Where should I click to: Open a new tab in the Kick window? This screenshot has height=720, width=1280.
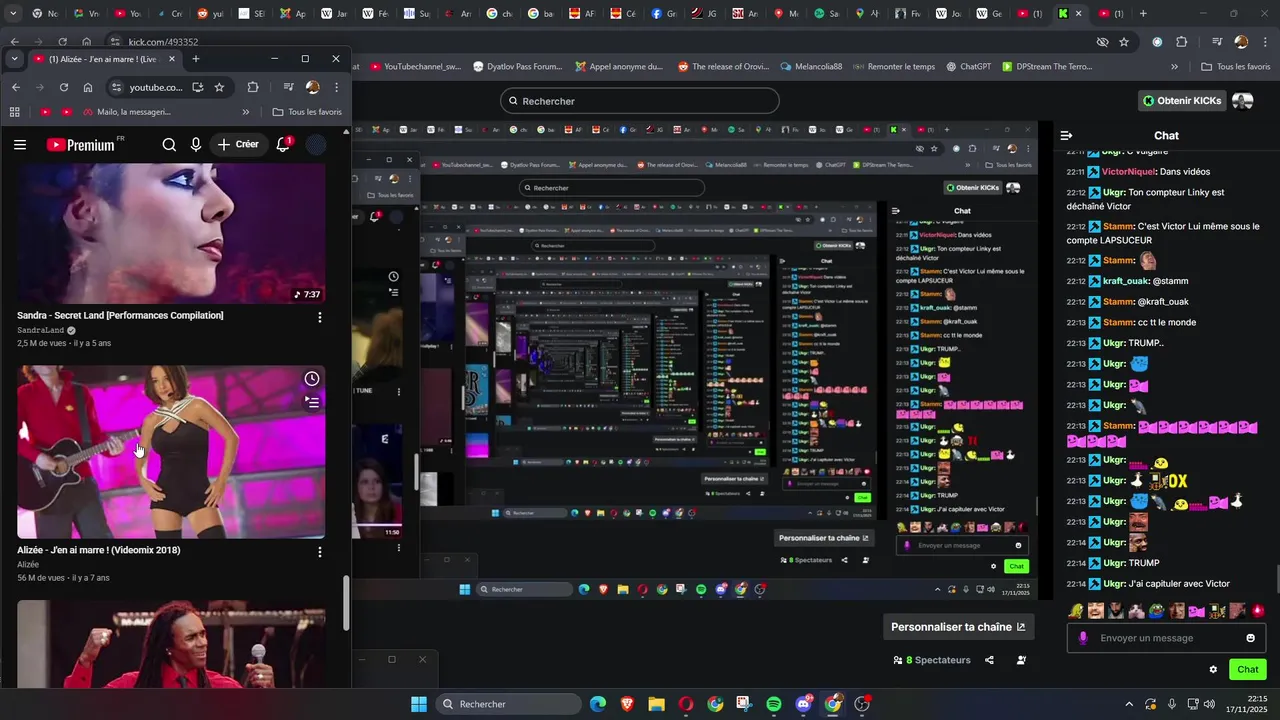pyautogui.click(x=1143, y=14)
